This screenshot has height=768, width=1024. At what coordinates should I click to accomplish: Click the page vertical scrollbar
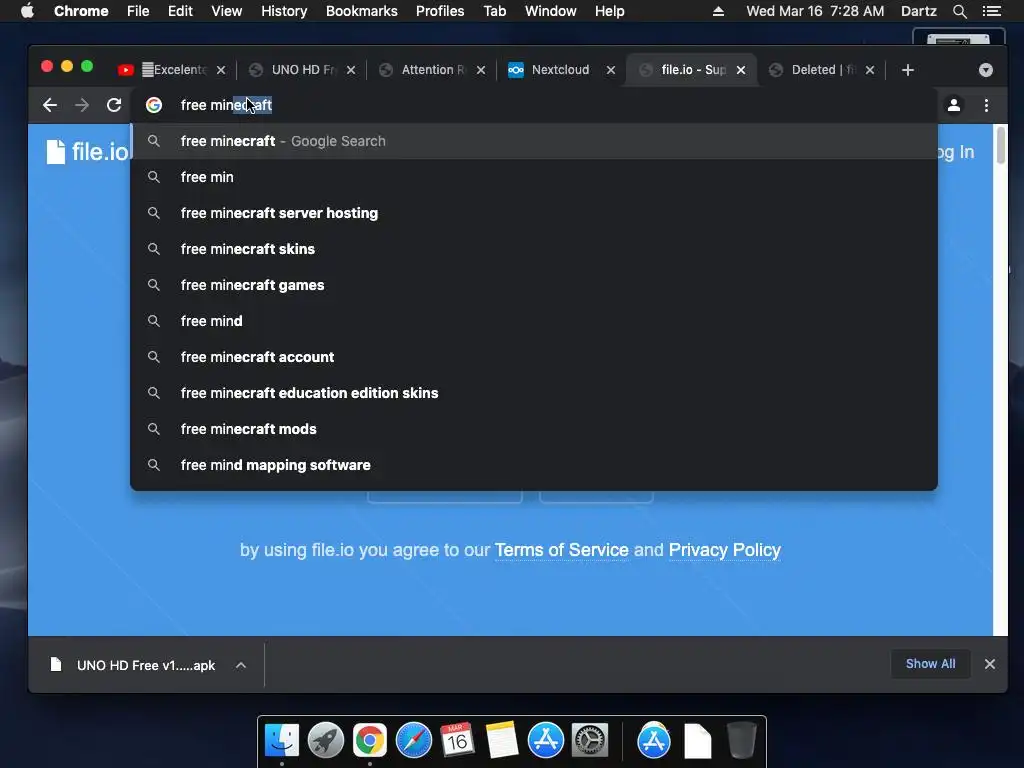(x=1000, y=146)
